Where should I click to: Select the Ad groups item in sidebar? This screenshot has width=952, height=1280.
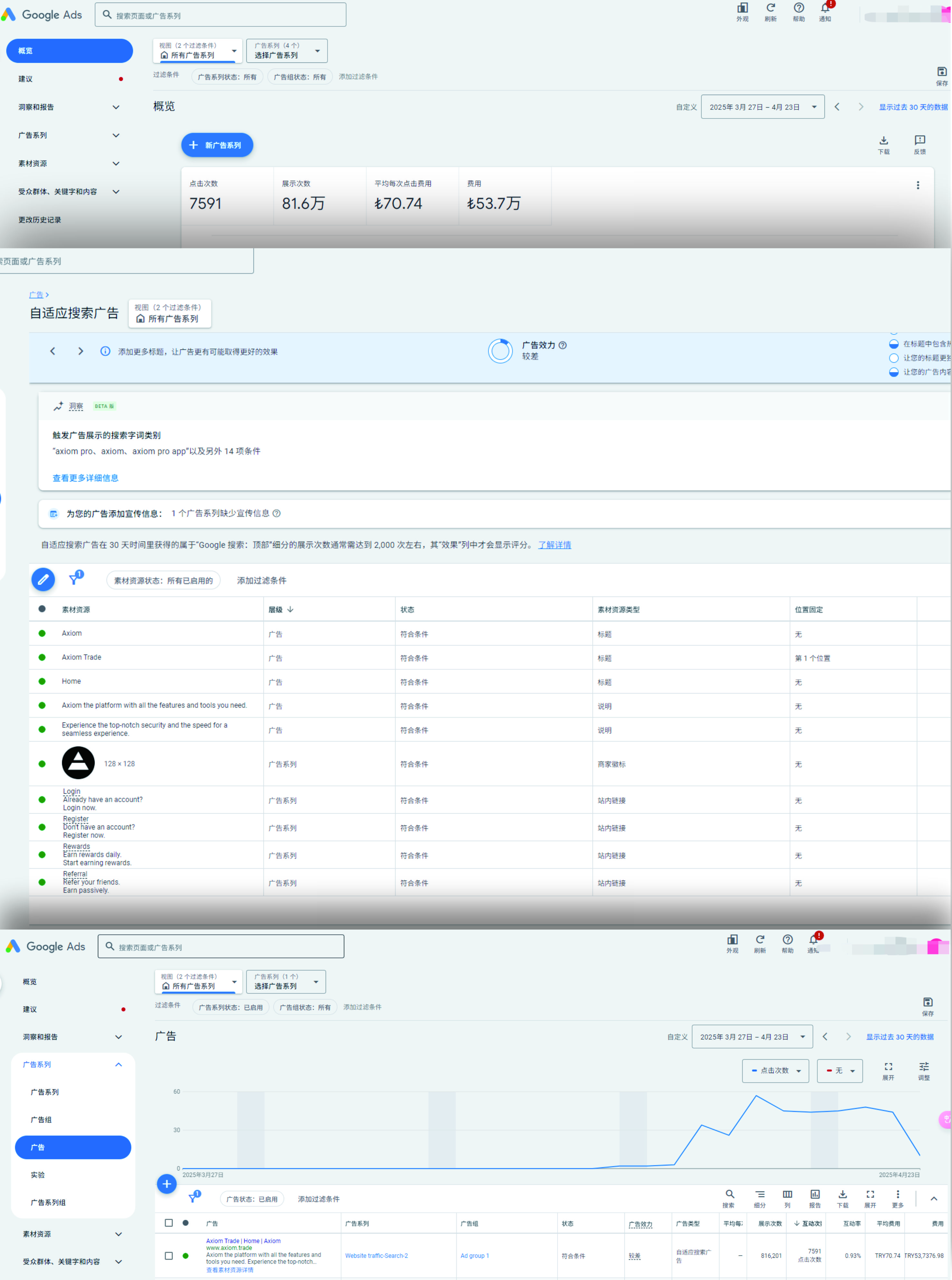pyautogui.click(x=42, y=1119)
